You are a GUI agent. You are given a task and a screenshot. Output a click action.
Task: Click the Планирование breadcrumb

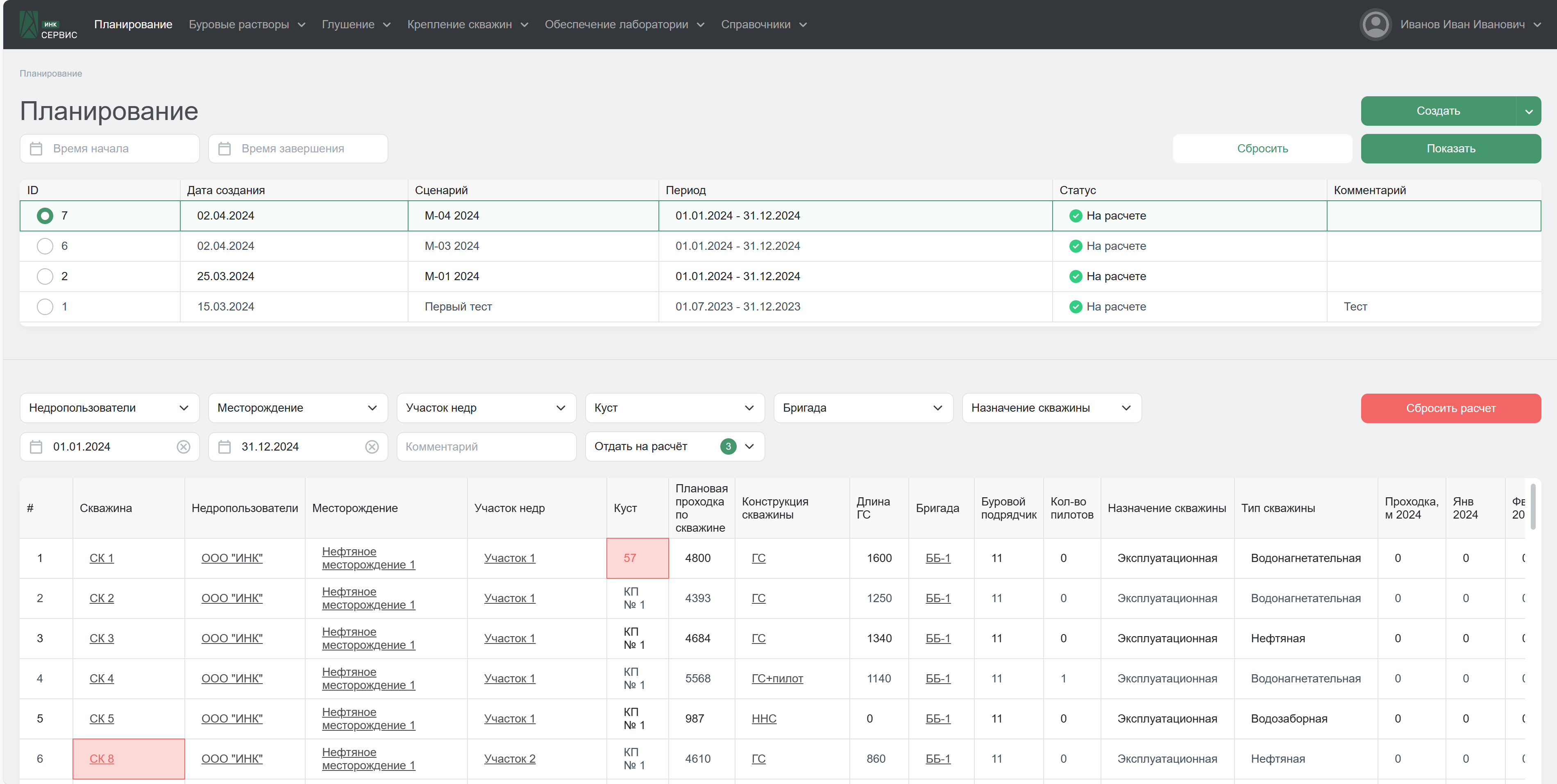coord(51,74)
